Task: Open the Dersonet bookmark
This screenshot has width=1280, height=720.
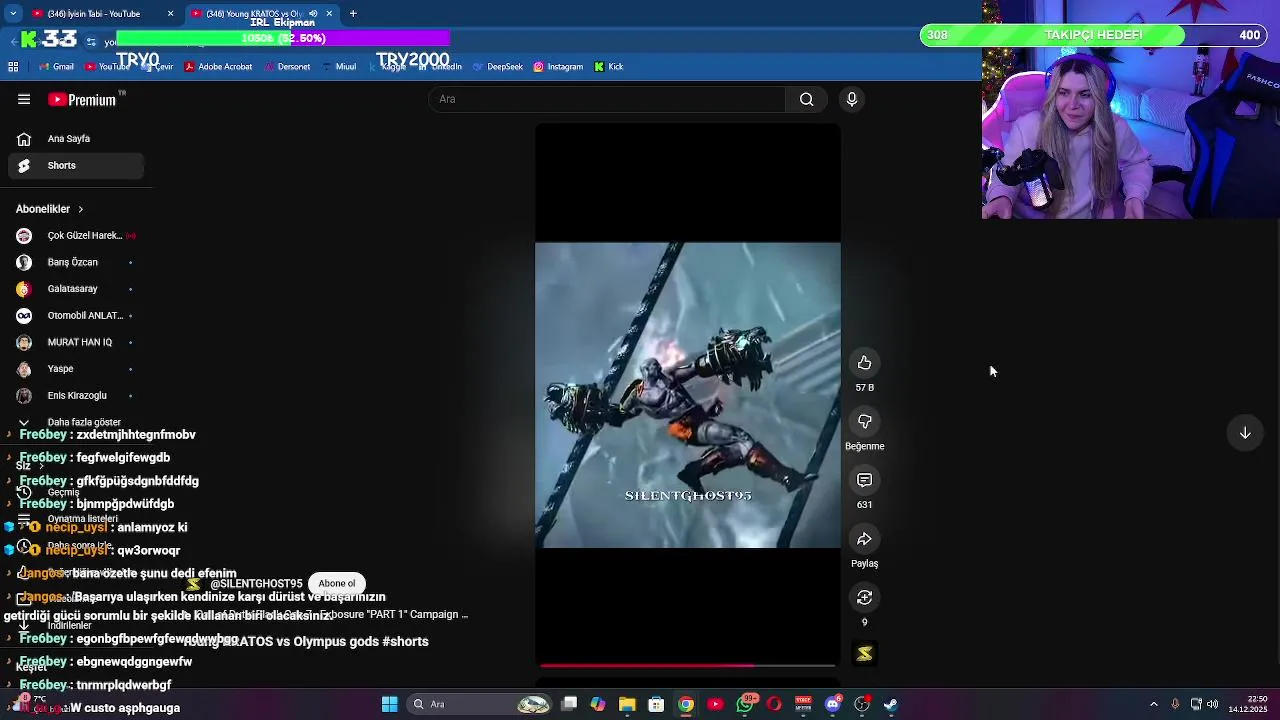Action: click(287, 67)
